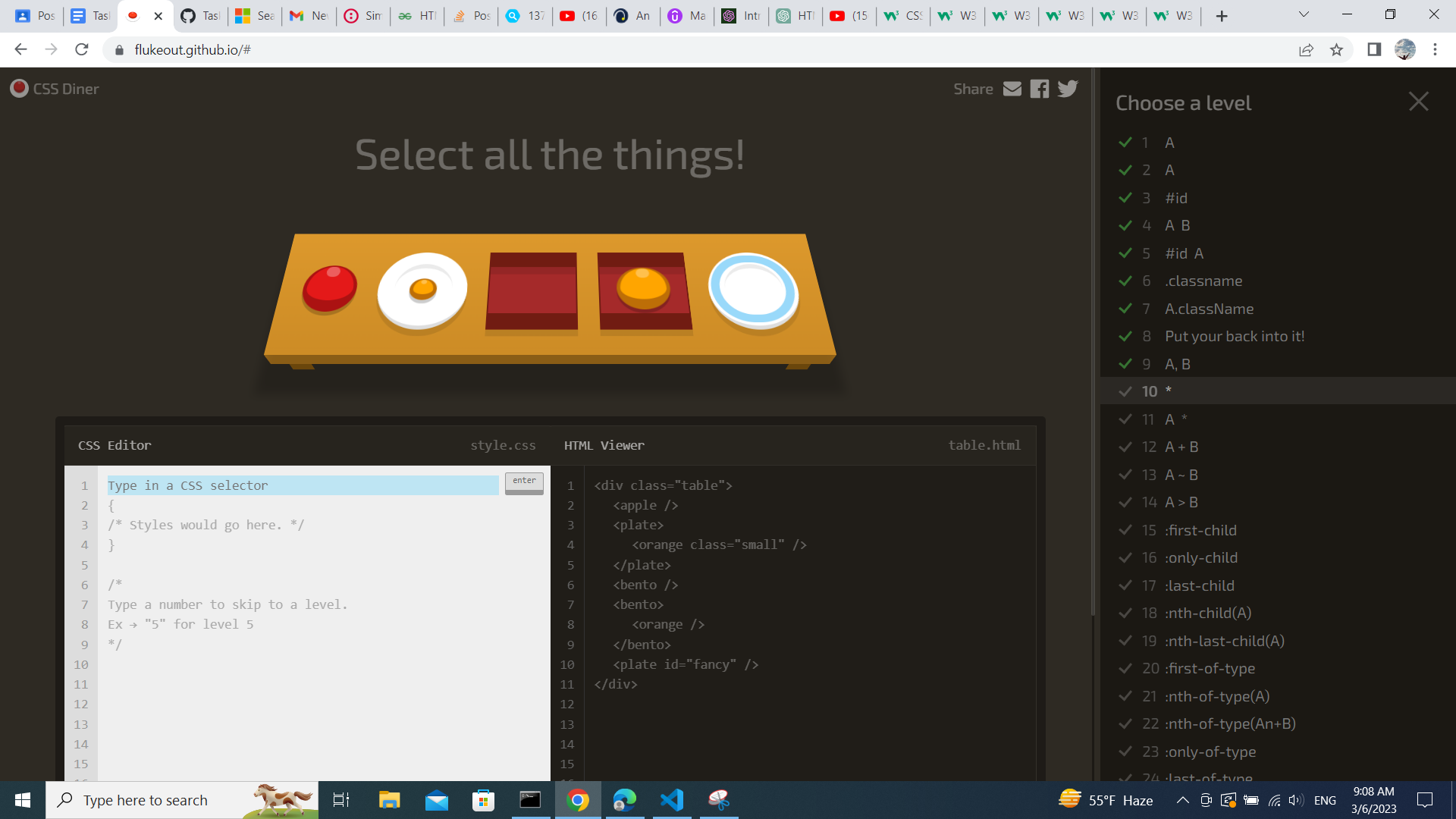Select level 8 Put your back into it!

pyautogui.click(x=1234, y=336)
